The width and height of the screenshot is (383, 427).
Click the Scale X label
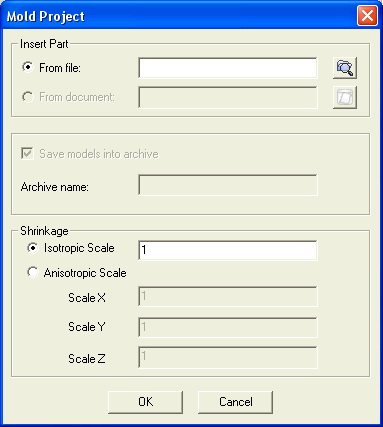click(x=87, y=298)
